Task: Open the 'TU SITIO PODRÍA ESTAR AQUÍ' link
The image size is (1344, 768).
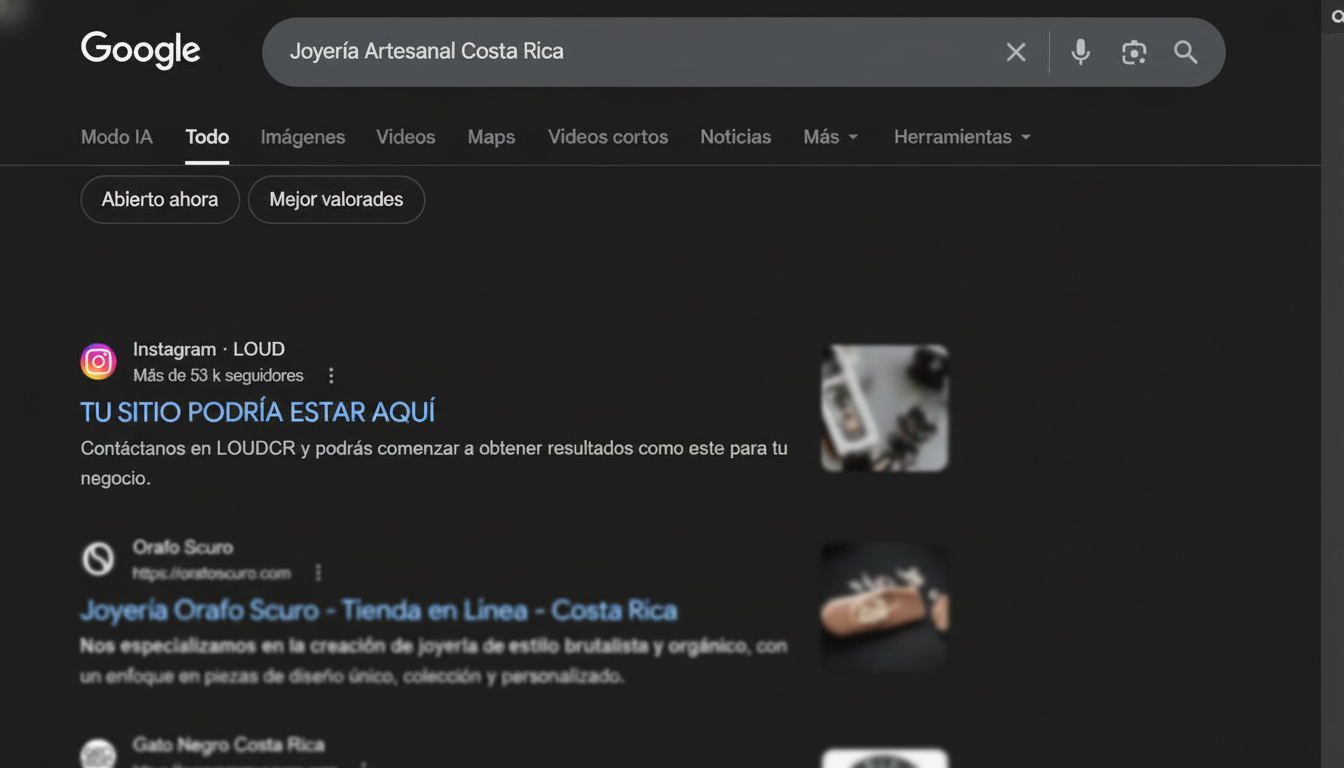Action: coord(258,411)
